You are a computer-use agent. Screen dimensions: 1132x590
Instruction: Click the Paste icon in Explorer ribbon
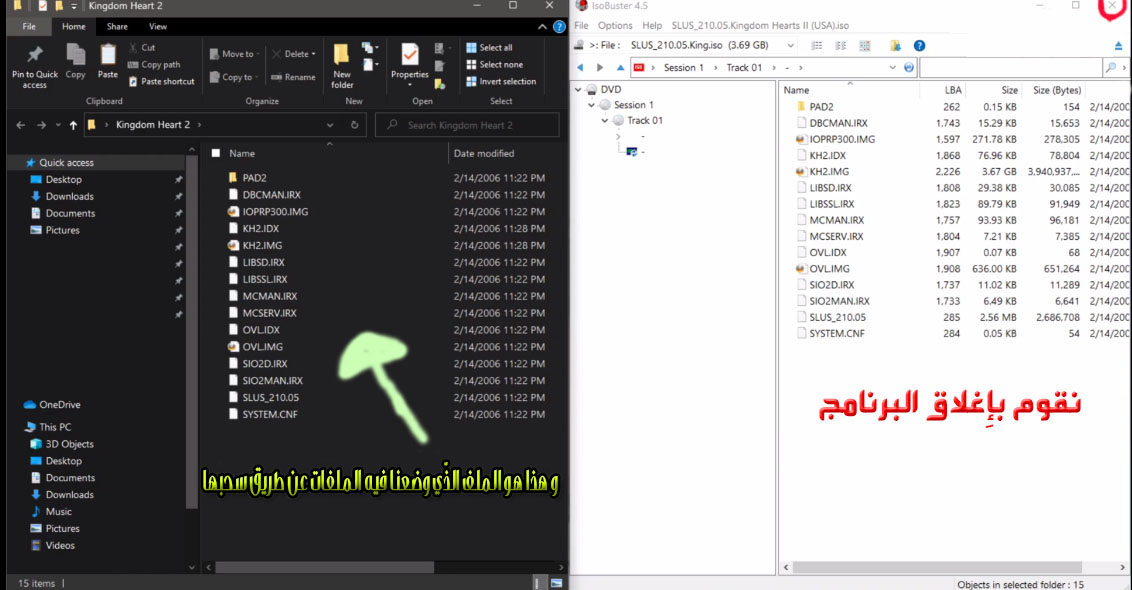tap(108, 61)
